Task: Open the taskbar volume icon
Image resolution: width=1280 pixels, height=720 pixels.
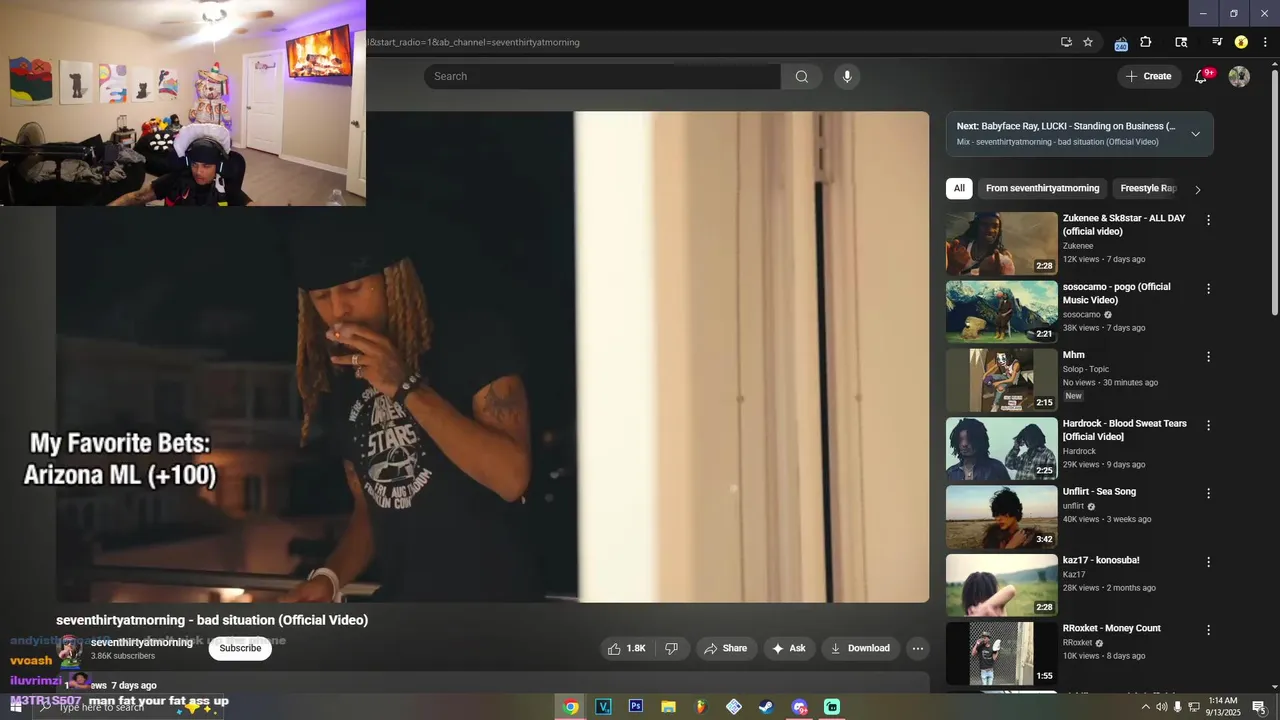Action: click(1161, 707)
